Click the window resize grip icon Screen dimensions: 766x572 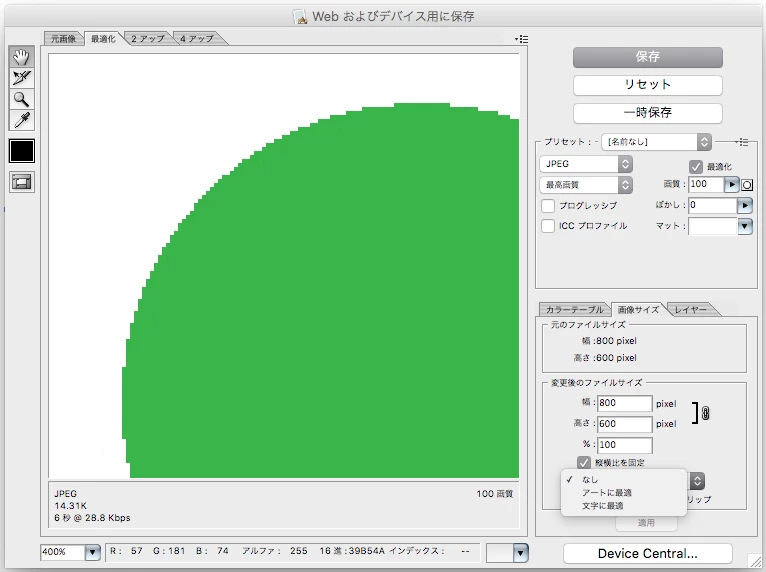click(x=755, y=560)
